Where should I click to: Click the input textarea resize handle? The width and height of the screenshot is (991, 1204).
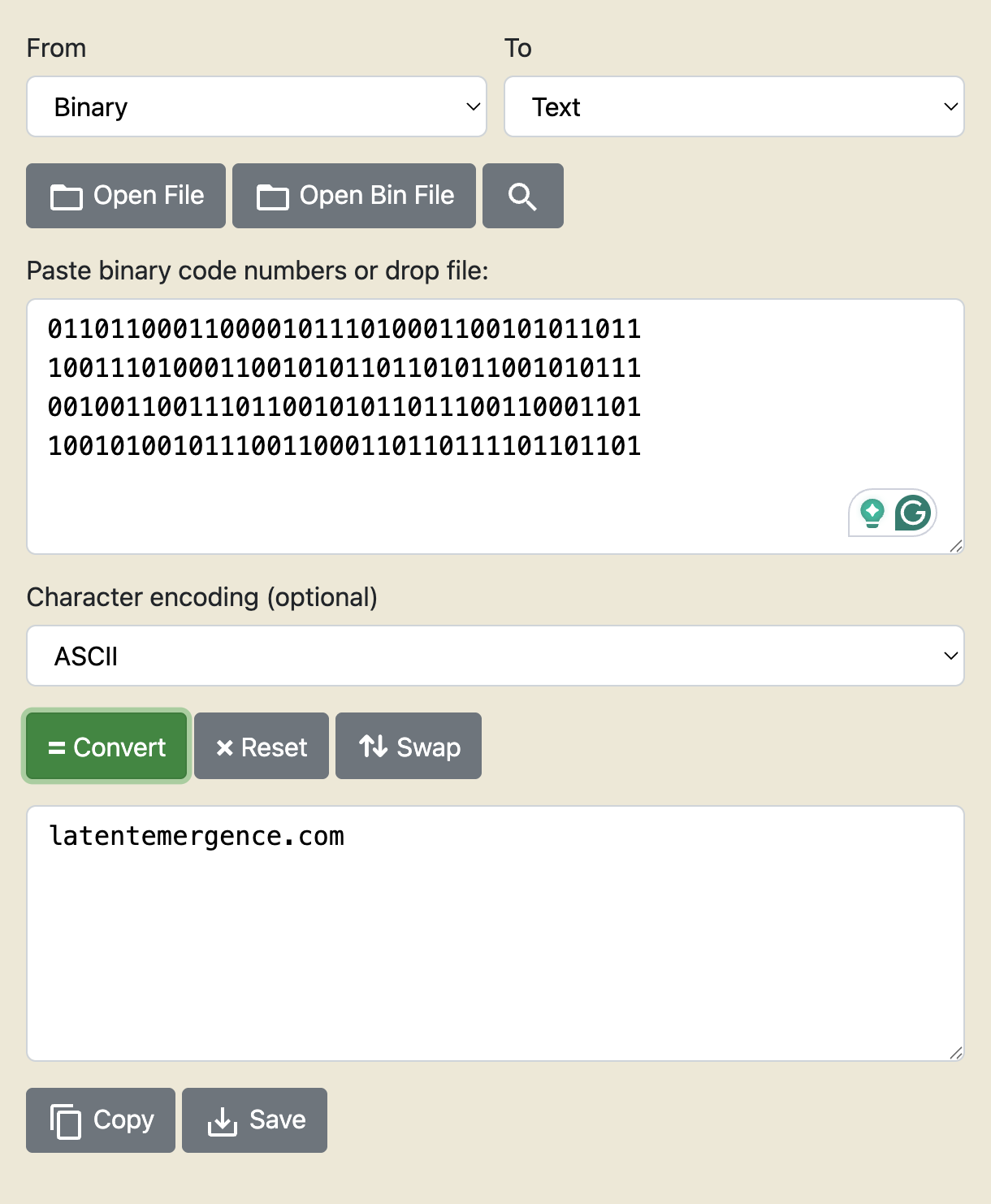956,546
